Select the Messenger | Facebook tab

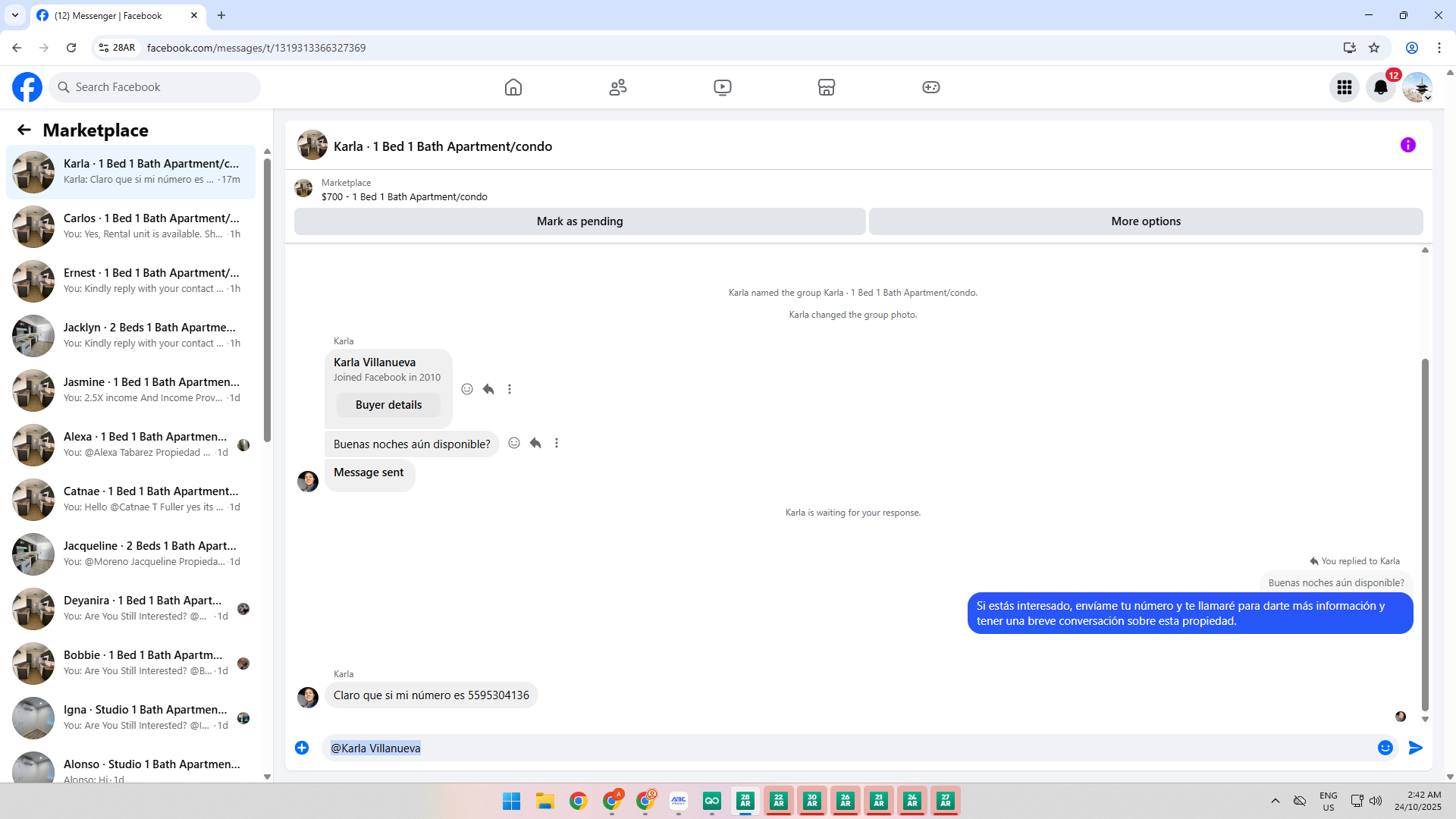(118, 16)
